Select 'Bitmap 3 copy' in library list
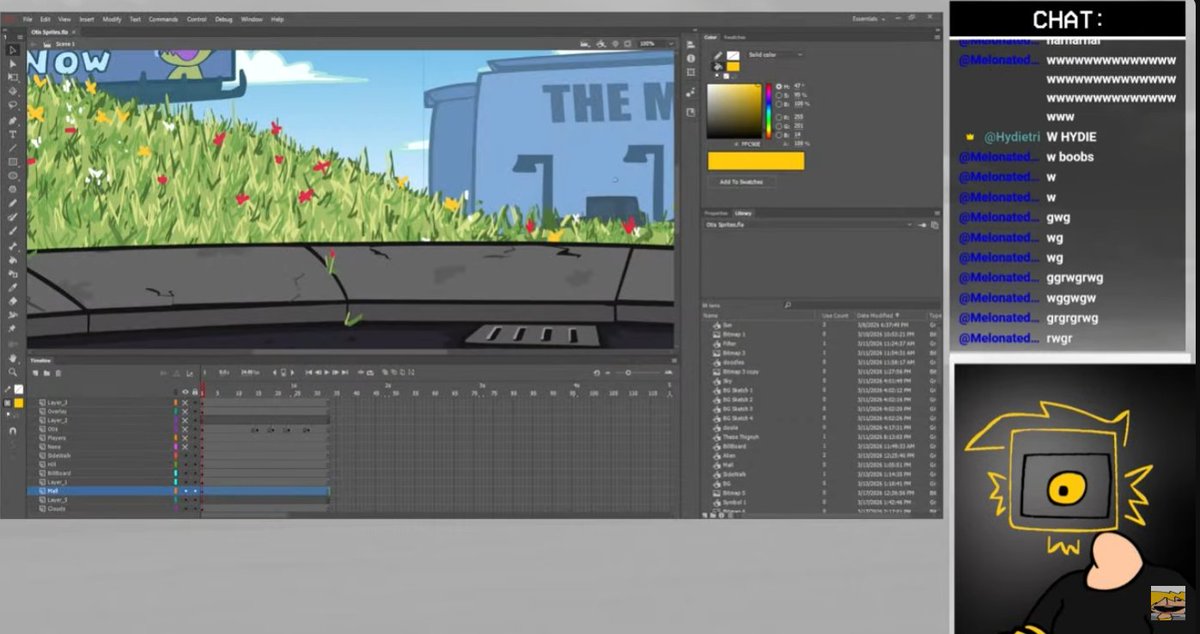Viewport: 1200px width, 634px height. tap(740, 371)
